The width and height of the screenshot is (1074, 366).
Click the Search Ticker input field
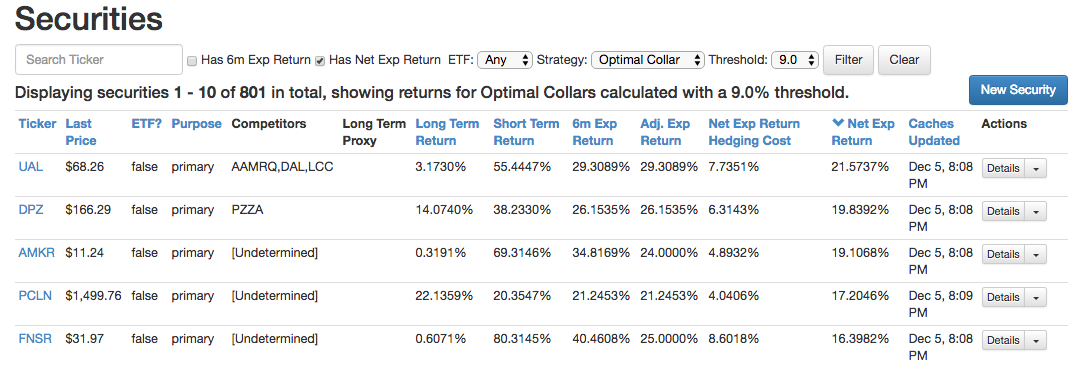pyautogui.click(x=99, y=60)
